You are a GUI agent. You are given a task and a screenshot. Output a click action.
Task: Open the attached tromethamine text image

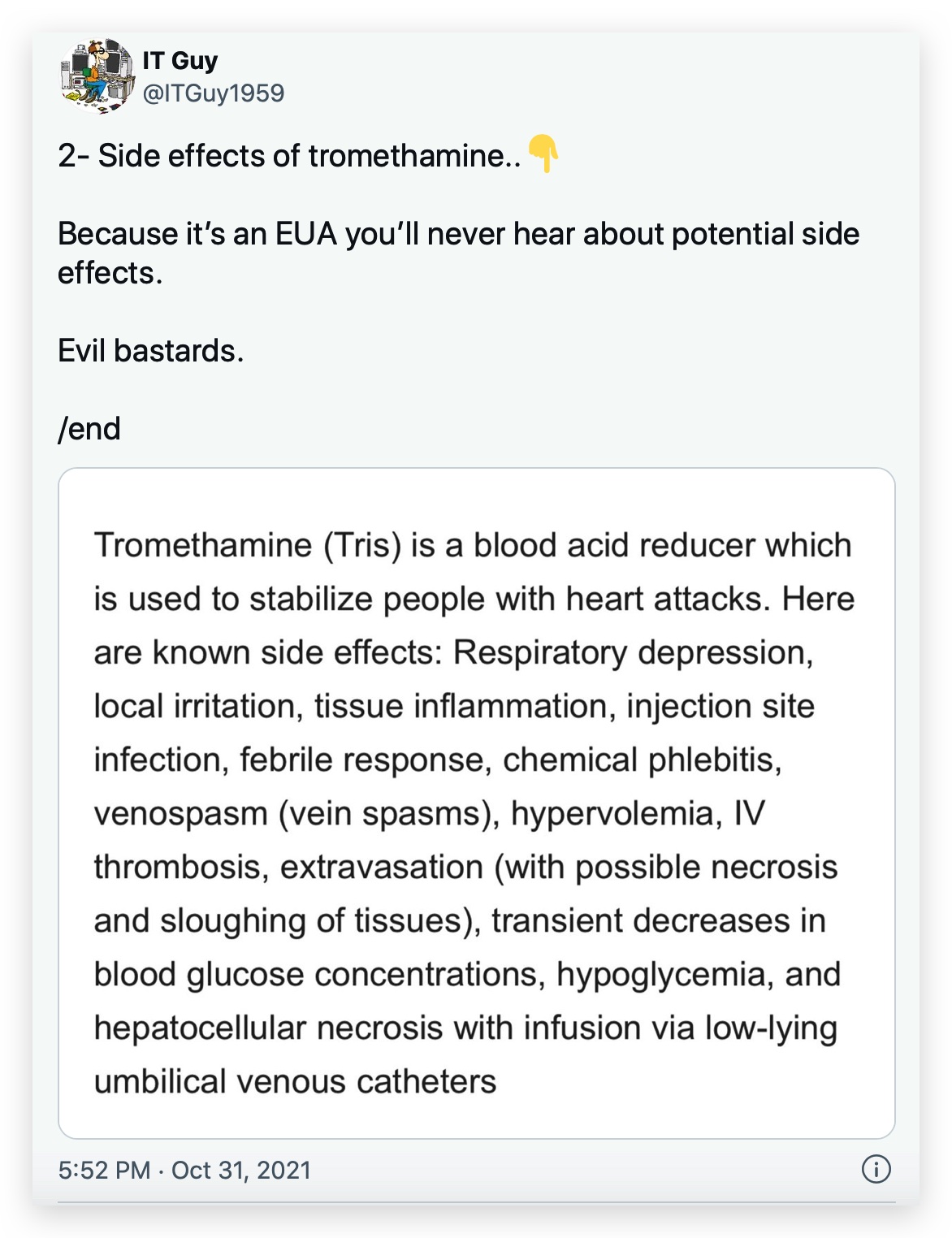pos(476,803)
